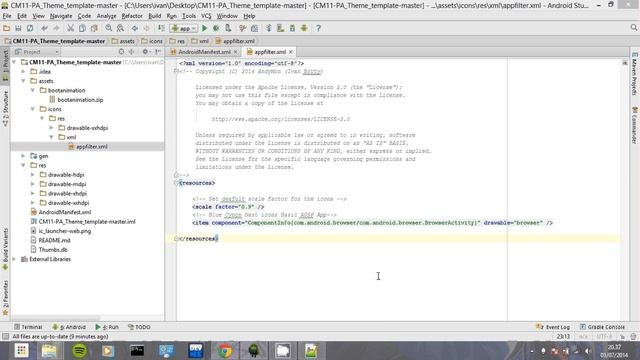Expand the .idea folder in tree
Screen dimensions: 640x360
23,71
